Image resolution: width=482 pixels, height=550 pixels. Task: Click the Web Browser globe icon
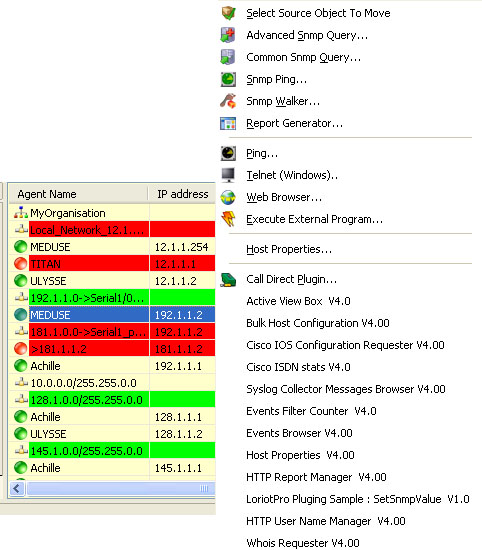tap(228, 197)
